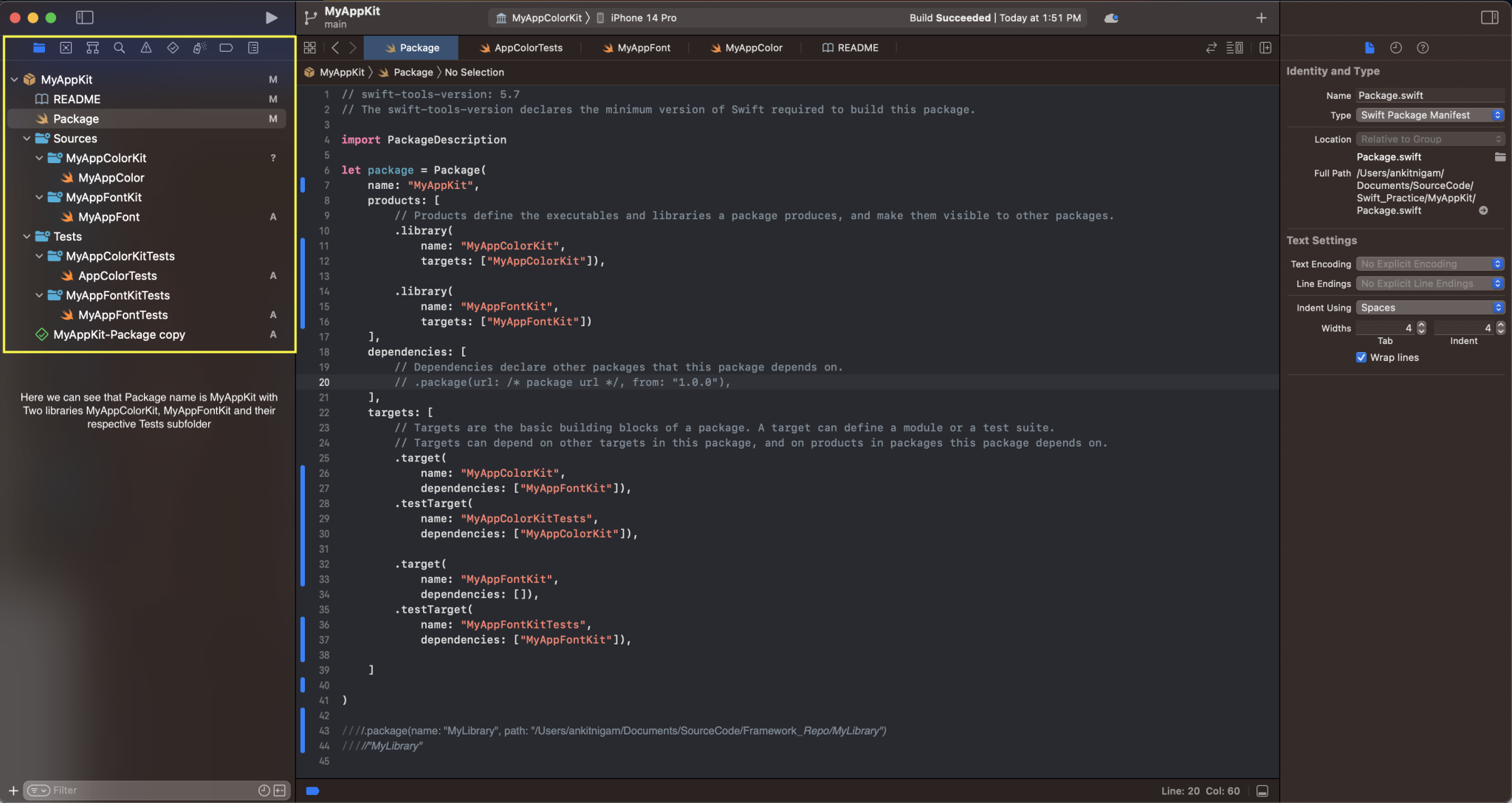The width and height of the screenshot is (1512, 803).
Task: Toggle breakpoints in the debug bar
Action: 313,790
